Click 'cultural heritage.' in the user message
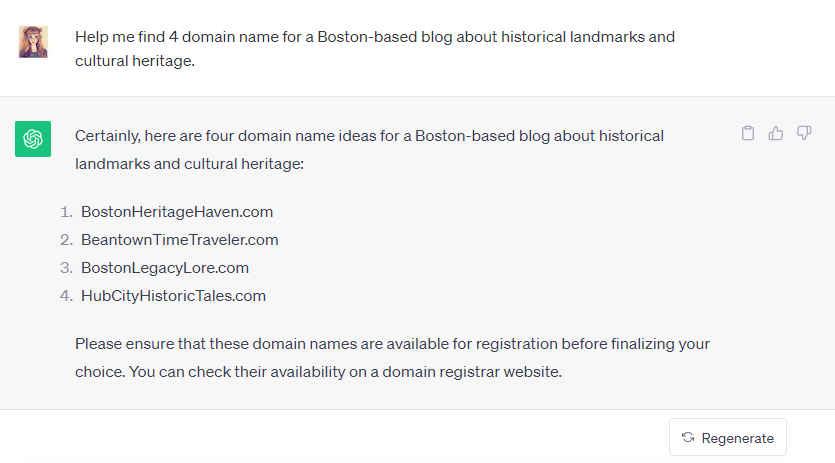Viewport: 835px width, 463px height. pyautogui.click(x=135, y=61)
